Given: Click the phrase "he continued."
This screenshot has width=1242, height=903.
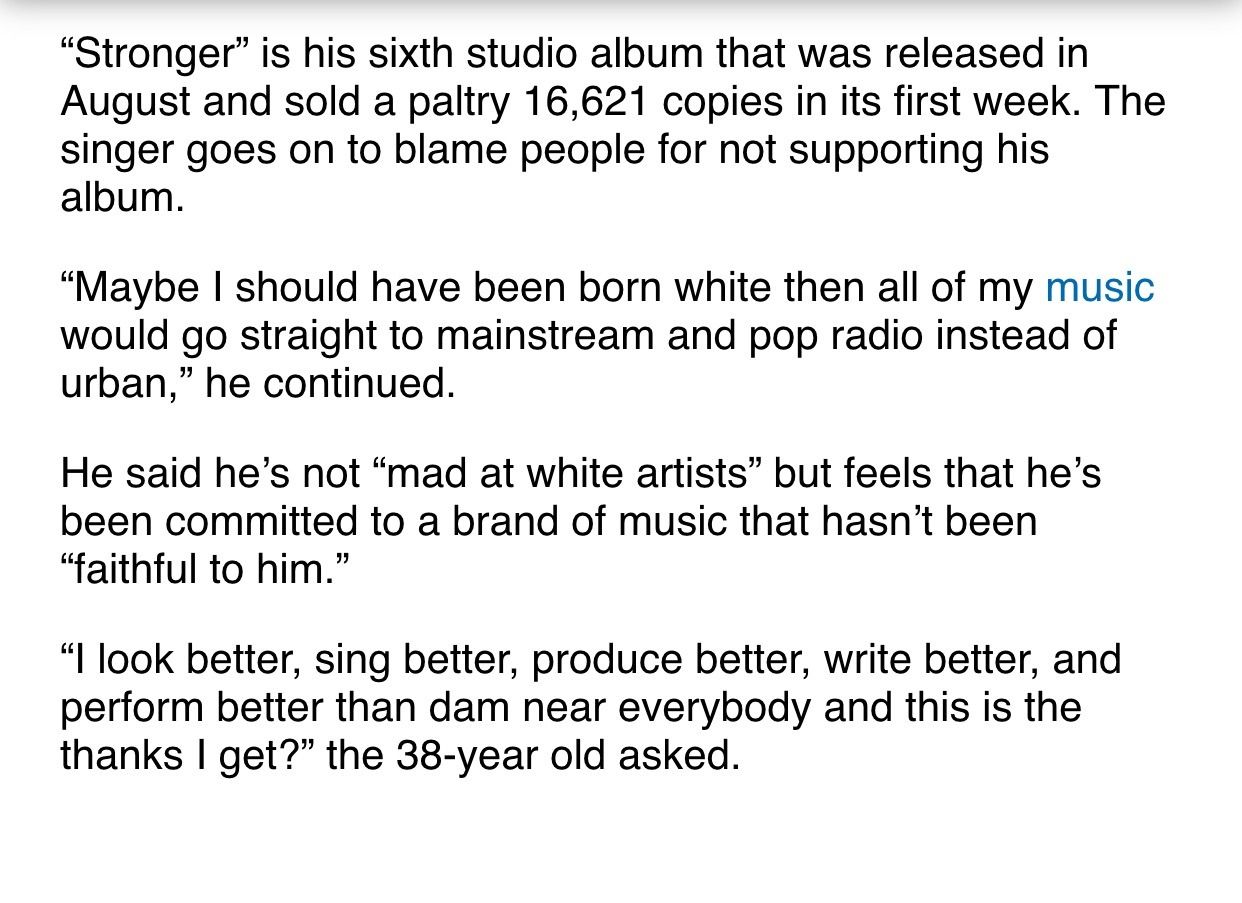Looking at the screenshot, I should point(331,384).
